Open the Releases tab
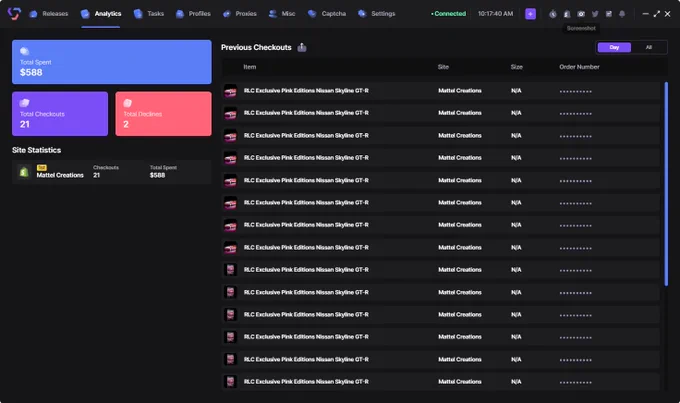680x403 pixels. coord(49,14)
